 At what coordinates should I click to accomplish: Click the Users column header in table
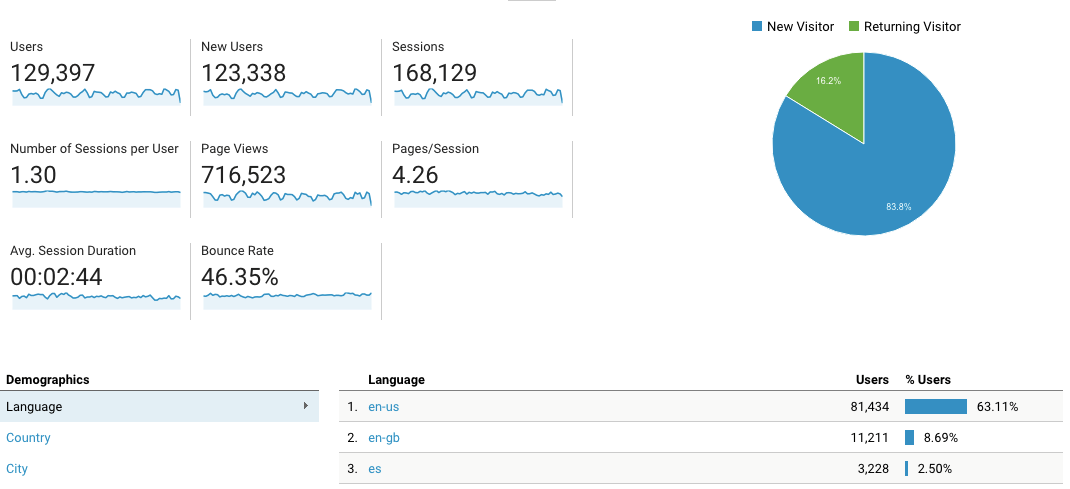coord(873,379)
